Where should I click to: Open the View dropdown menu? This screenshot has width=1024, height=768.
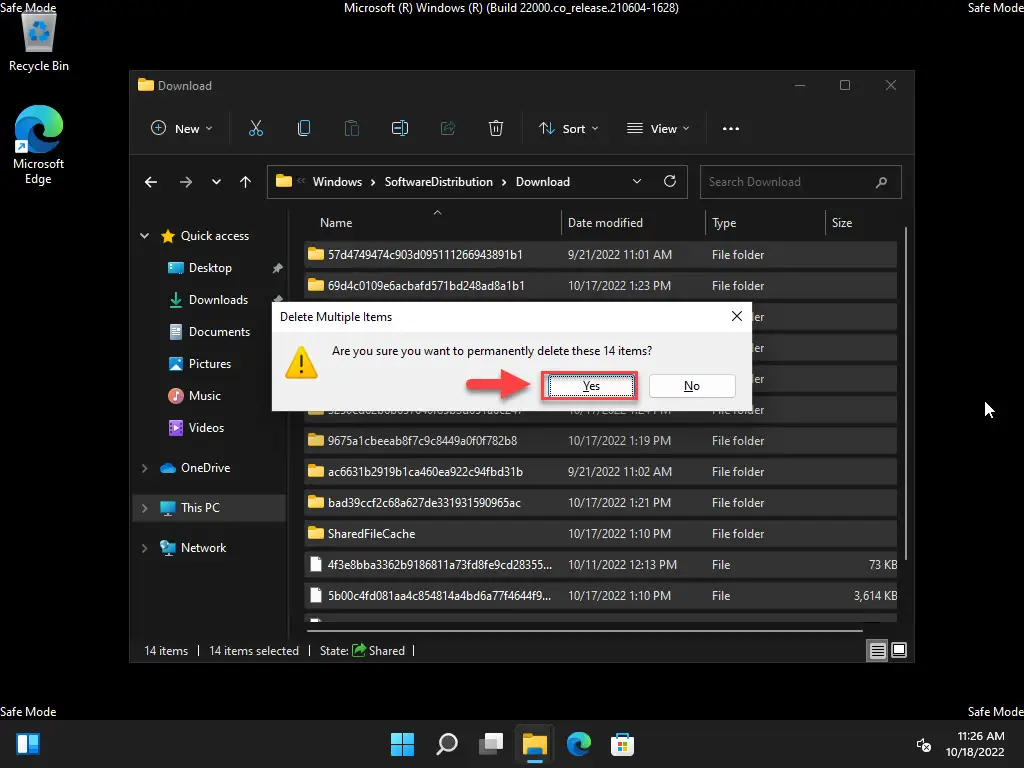pyautogui.click(x=658, y=129)
